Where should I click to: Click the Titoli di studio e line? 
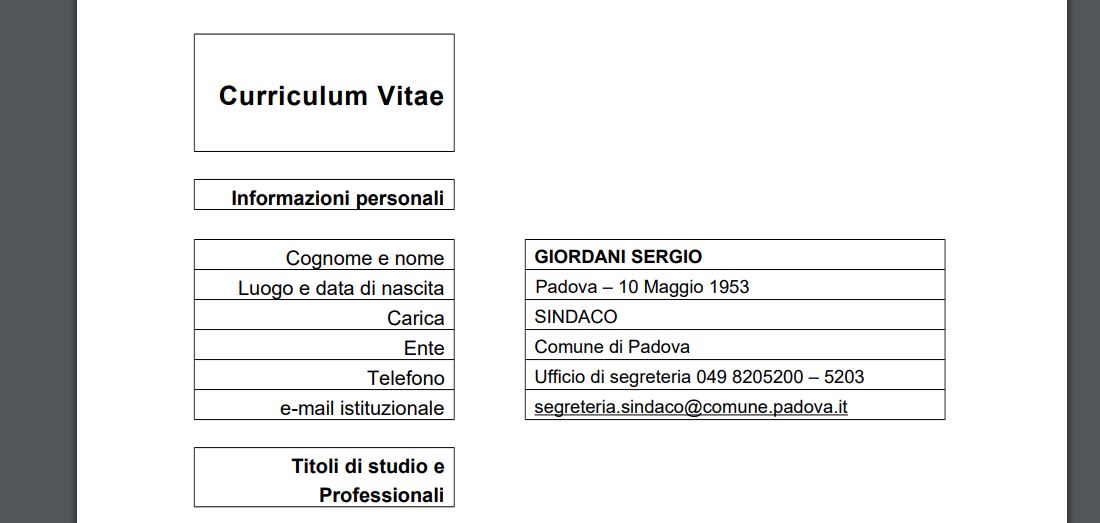pos(367,466)
